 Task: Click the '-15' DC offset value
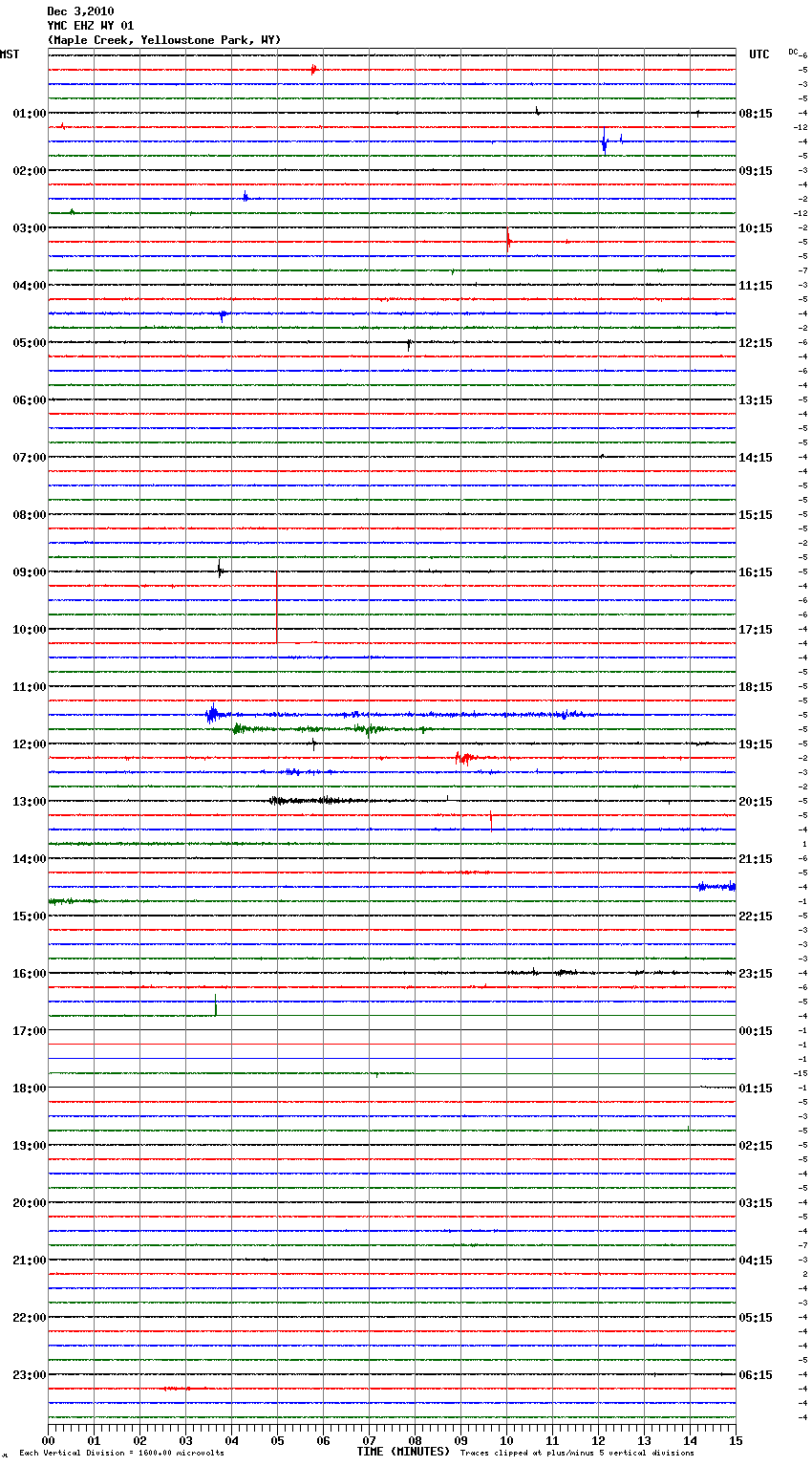[x=801, y=1073]
